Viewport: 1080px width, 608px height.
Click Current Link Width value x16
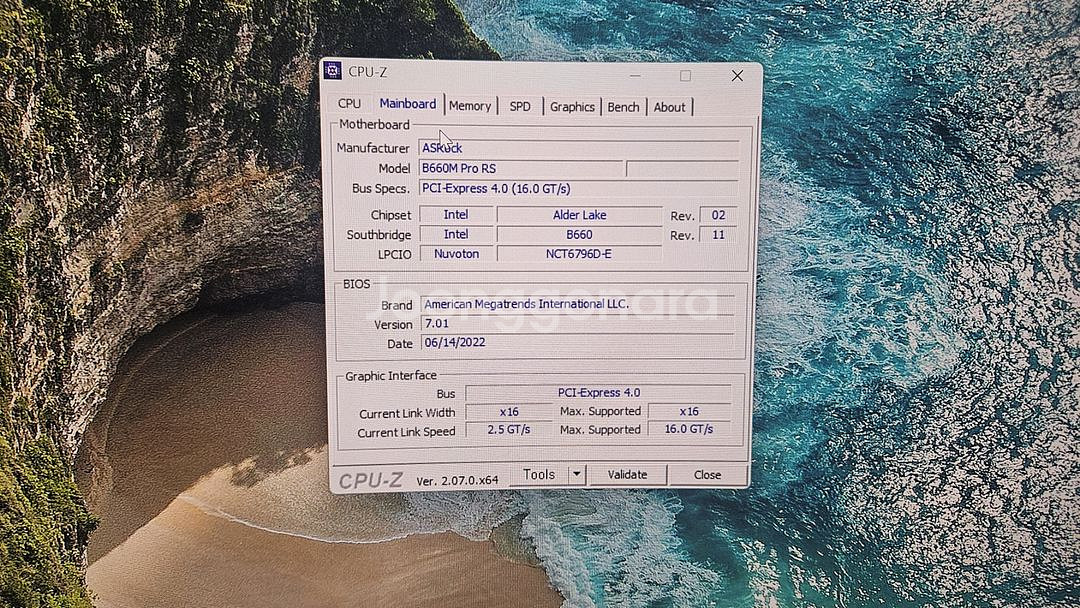click(509, 412)
